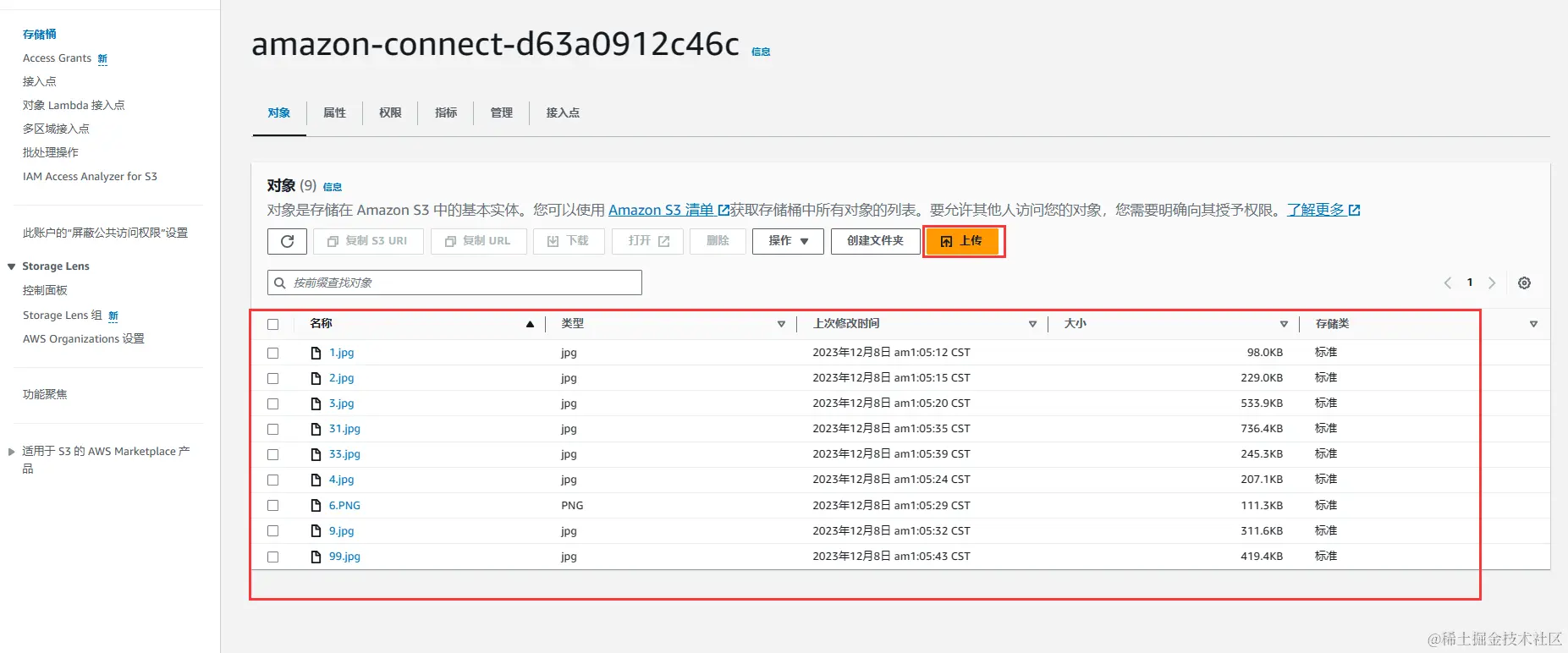Check the box for 3.jpg
Image resolution: width=1568 pixels, height=653 pixels.
[x=272, y=403]
